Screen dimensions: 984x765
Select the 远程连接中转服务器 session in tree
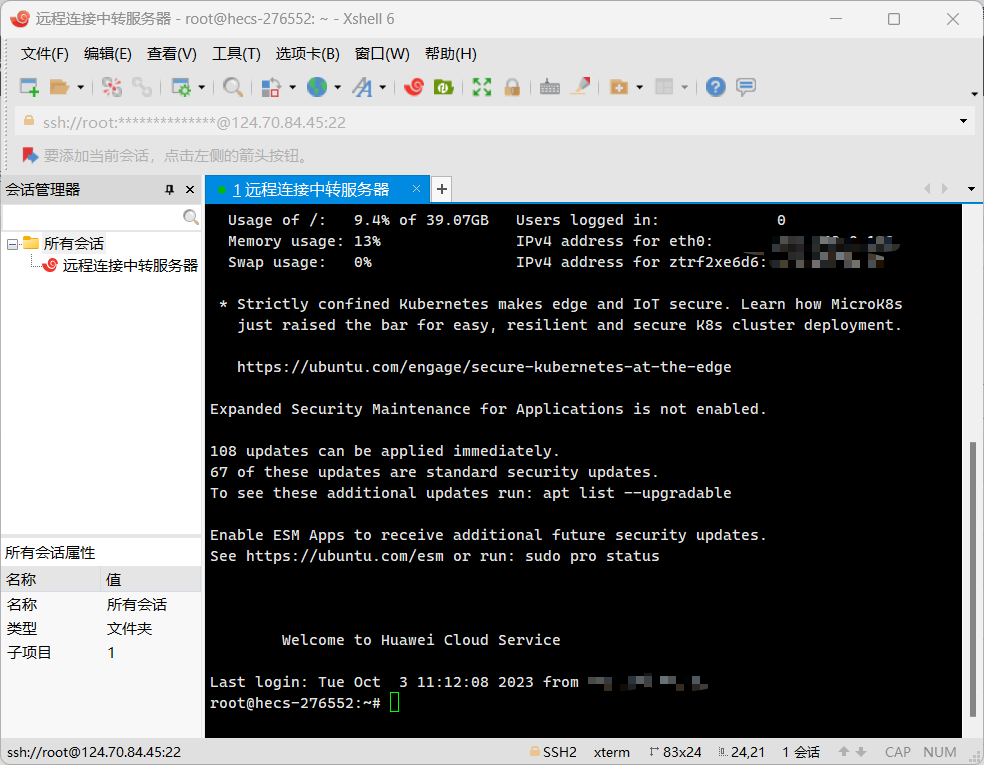pos(130,266)
